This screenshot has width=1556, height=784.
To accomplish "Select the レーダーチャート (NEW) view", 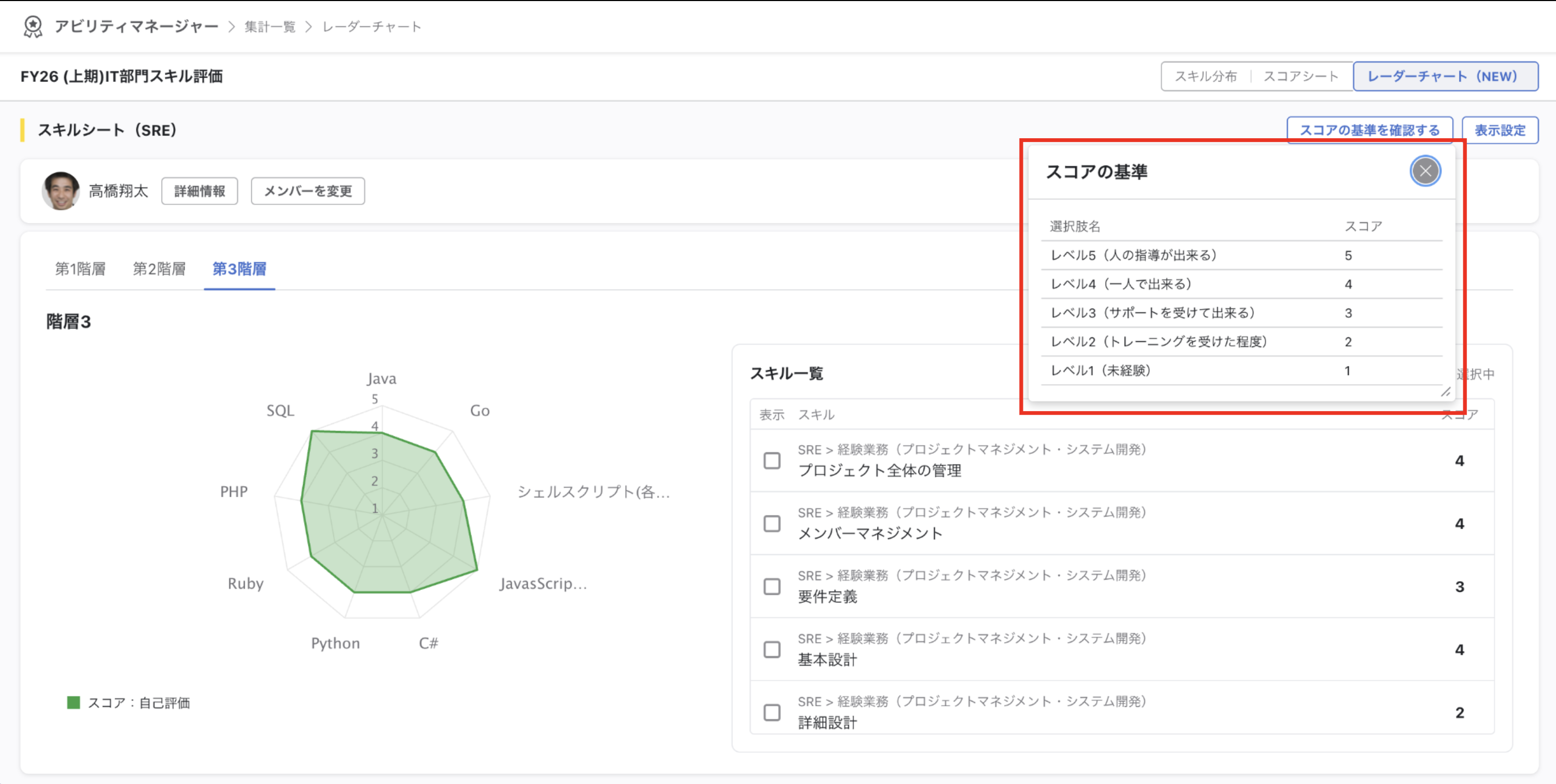I will (1445, 76).
